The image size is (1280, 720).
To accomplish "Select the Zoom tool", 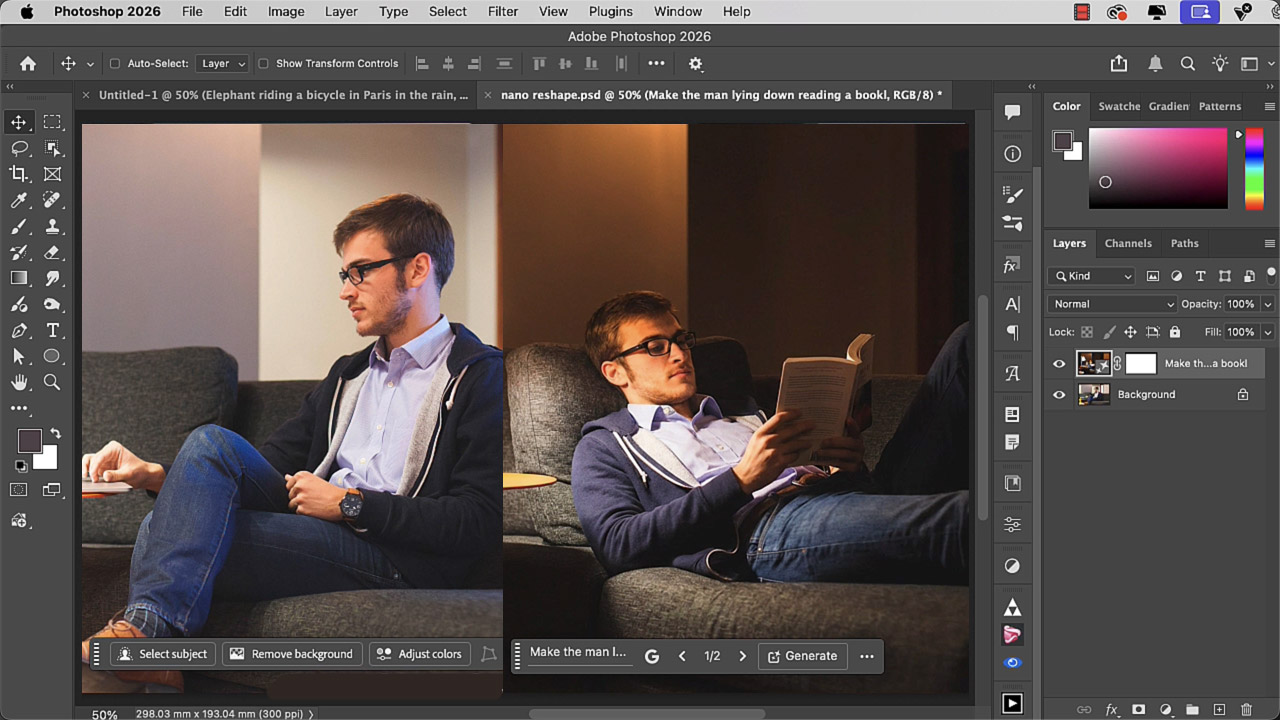I will (52, 382).
